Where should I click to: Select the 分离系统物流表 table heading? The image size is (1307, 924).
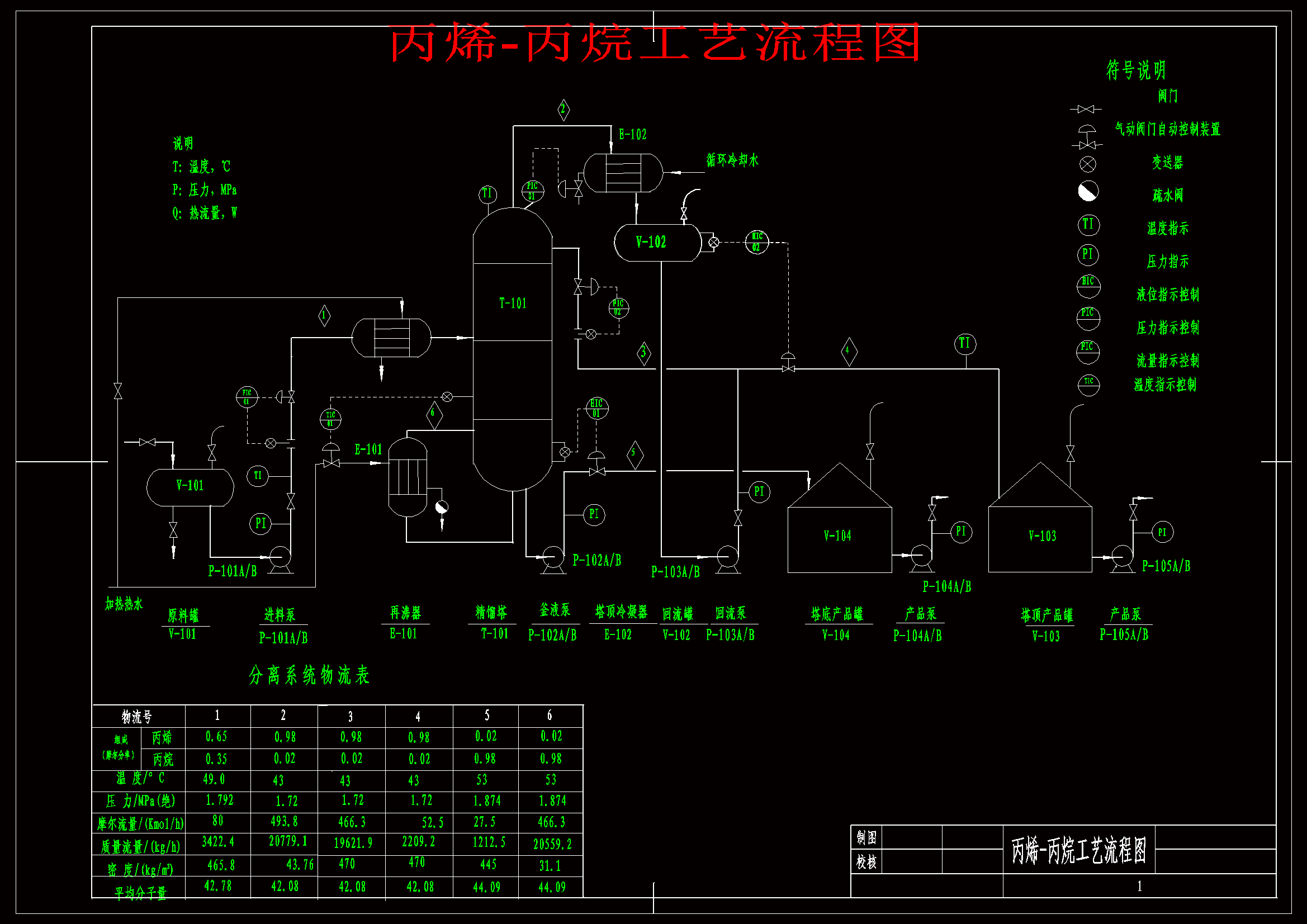coord(309,675)
